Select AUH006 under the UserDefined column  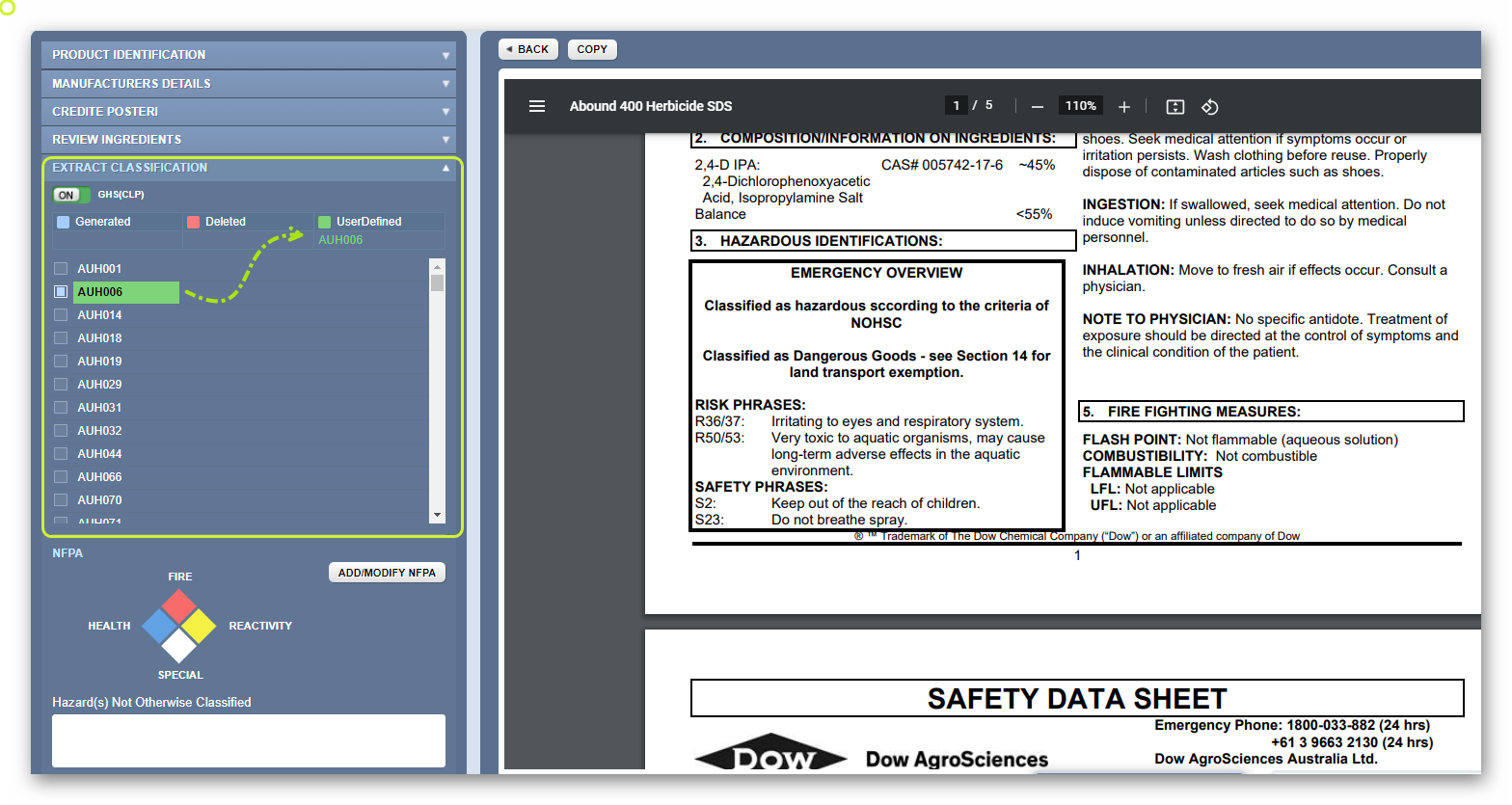[340, 240]
